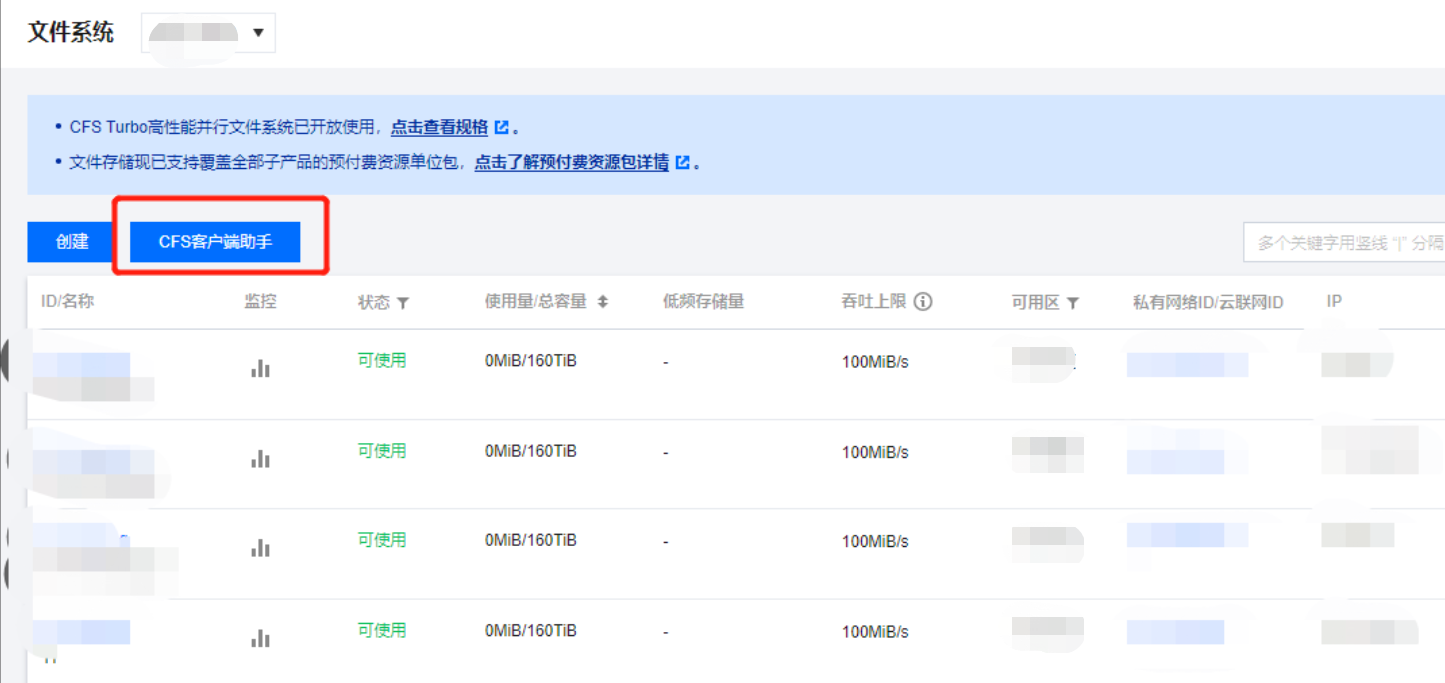This screenshot has width=1445, height=683.
Task: Click the 监控 column header
Action: click(260, 301)
